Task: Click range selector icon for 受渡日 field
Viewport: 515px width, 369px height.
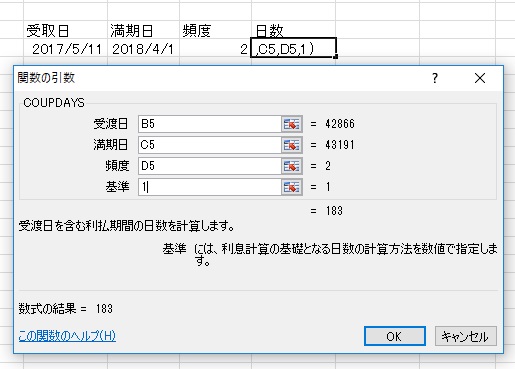Action: pos(292,124)
